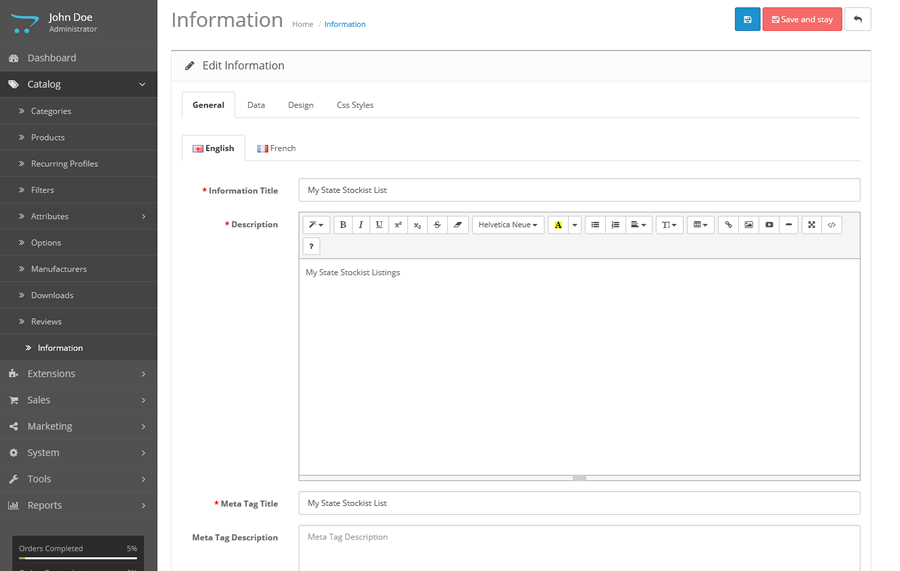This screenshot has height=571, width=900.
Task: Switch to the Data tab
Action: (x=256, y=105)
